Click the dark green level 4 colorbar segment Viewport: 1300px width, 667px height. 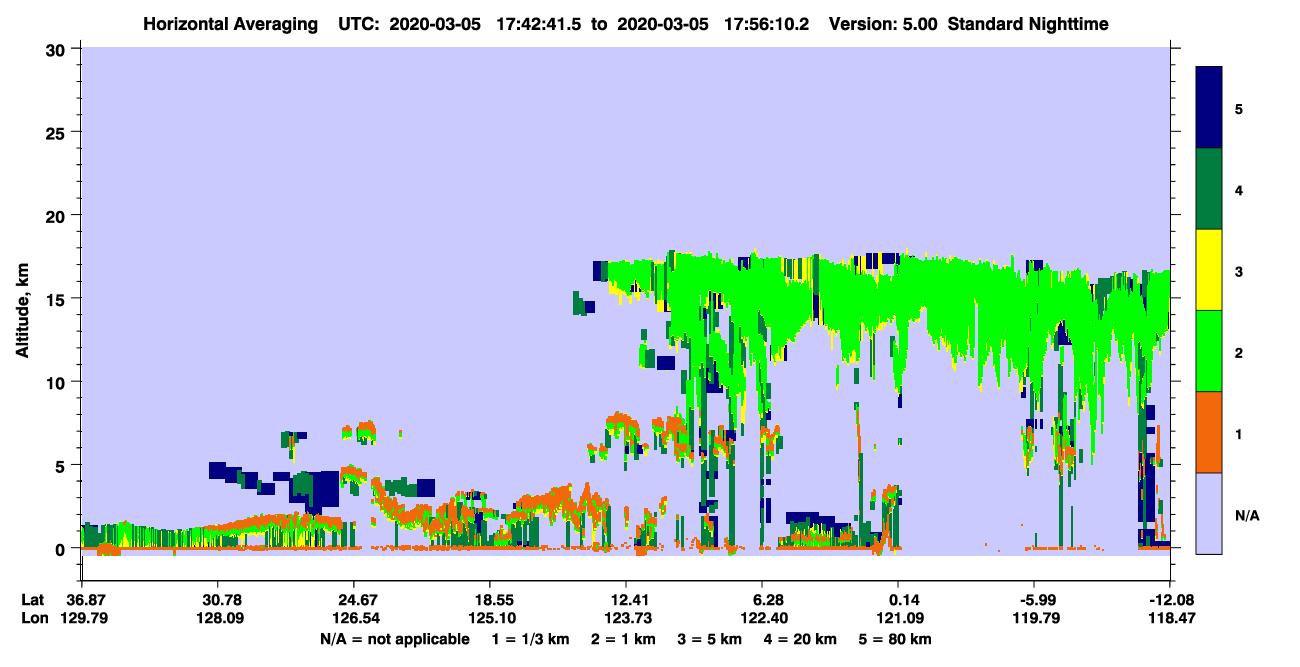click(1209, 189)
